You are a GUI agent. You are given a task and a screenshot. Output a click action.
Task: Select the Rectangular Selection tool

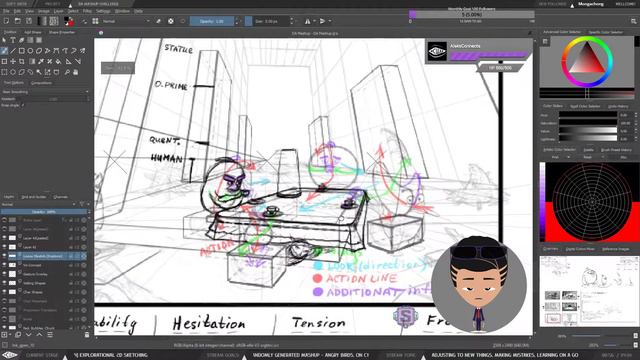pos(4,72)
